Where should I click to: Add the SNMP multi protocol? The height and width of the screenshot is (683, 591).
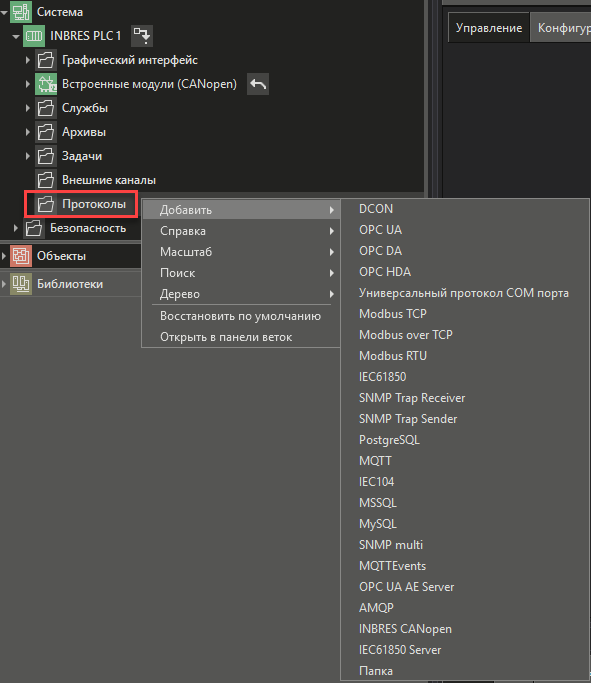click(465, 545)
